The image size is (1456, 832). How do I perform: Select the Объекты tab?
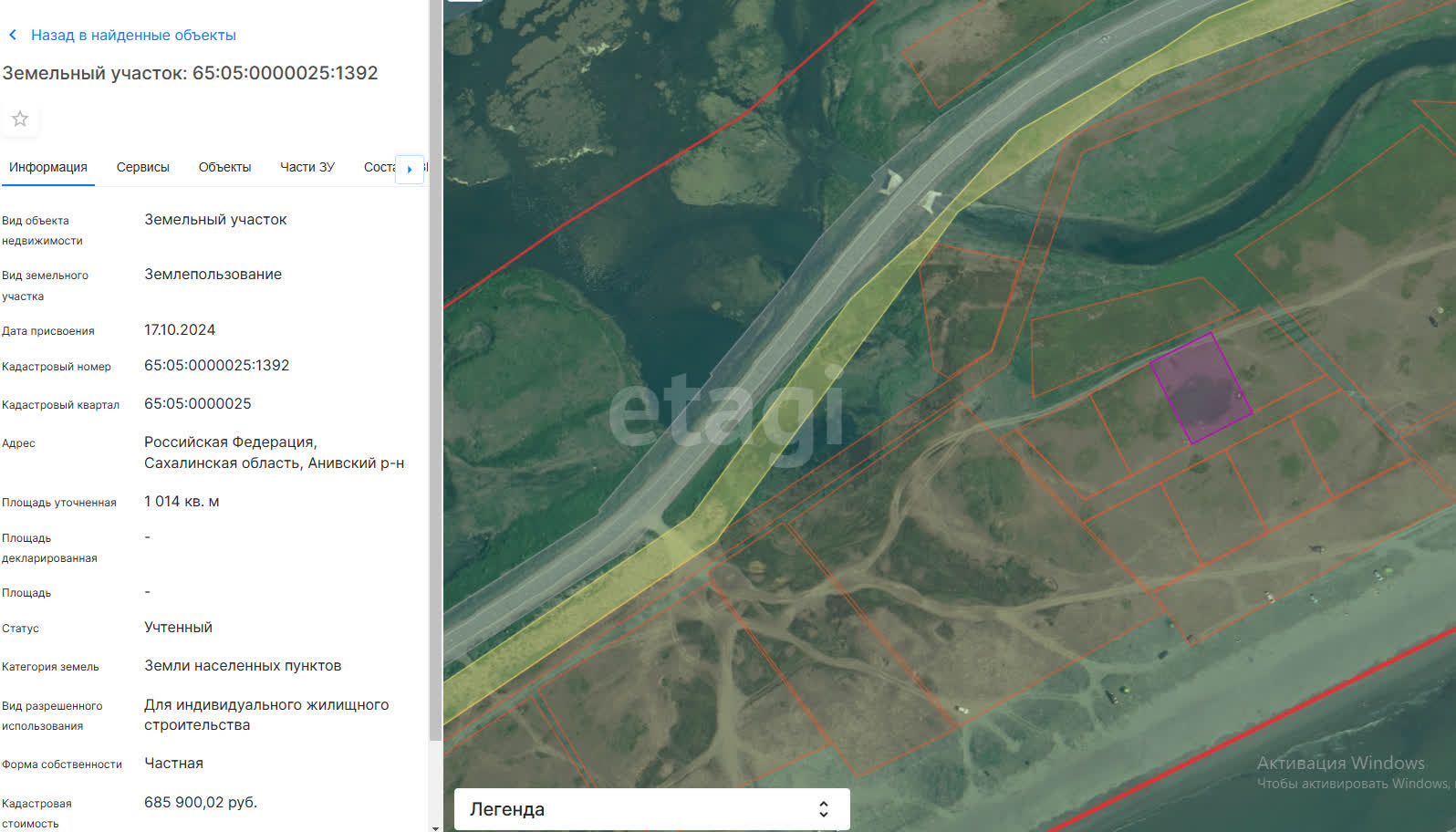224,168
